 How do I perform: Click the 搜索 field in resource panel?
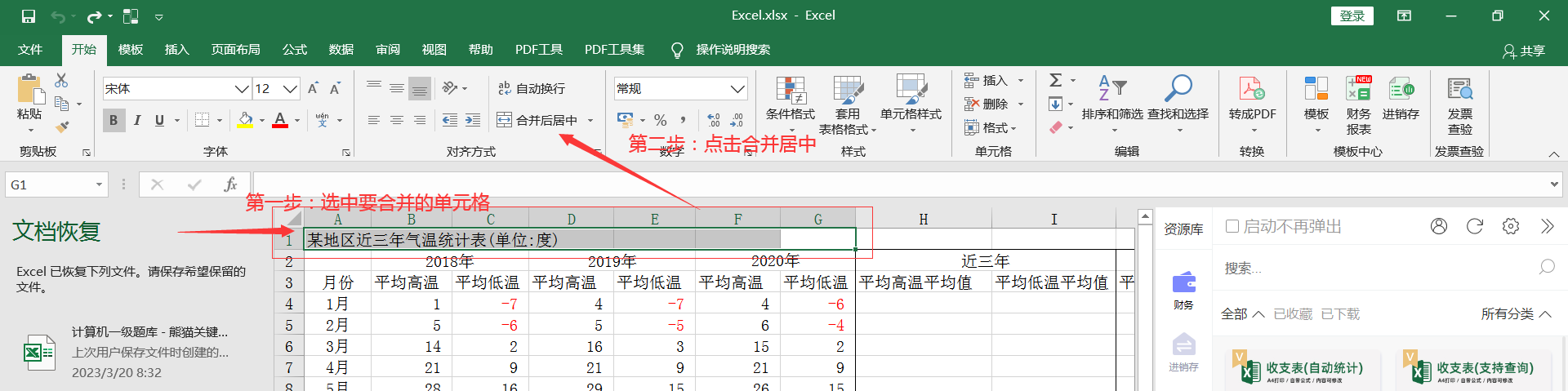(1388, 268)
